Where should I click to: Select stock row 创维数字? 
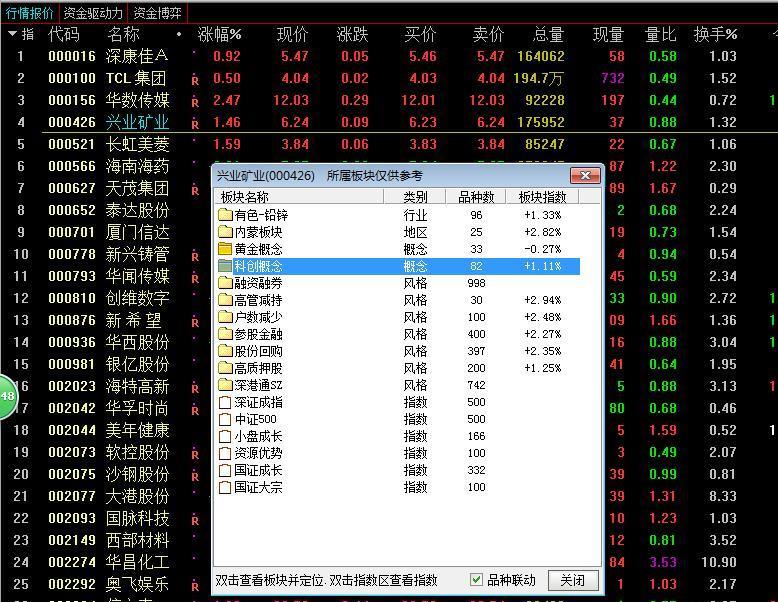137,298
